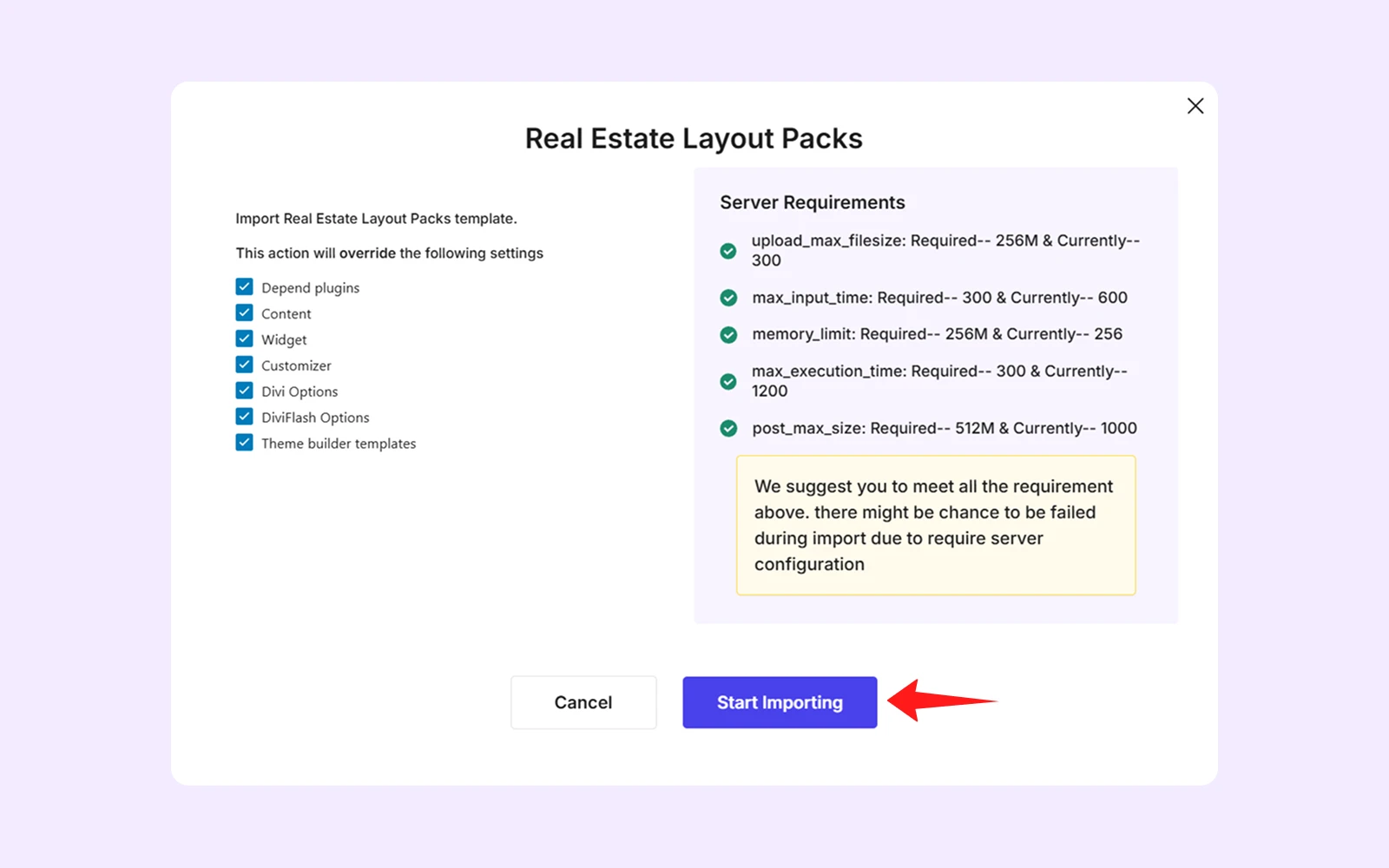Deselect the DiviFlash Options checkbox

pos(244,418)
